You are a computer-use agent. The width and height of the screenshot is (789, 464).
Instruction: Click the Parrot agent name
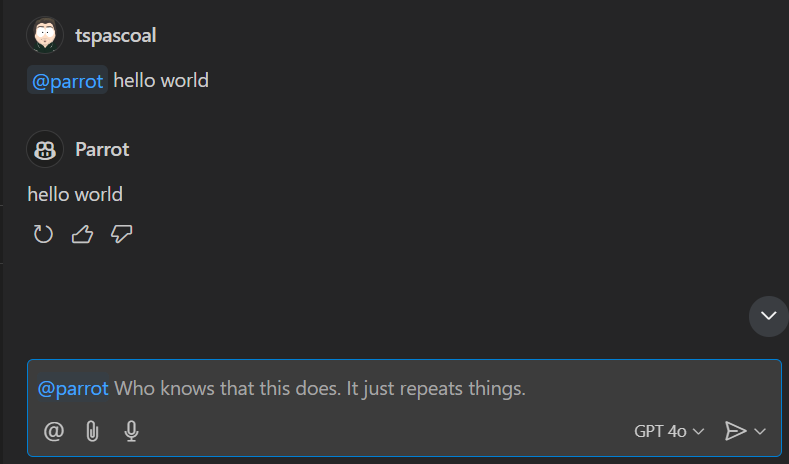click(x=102, y=150)
